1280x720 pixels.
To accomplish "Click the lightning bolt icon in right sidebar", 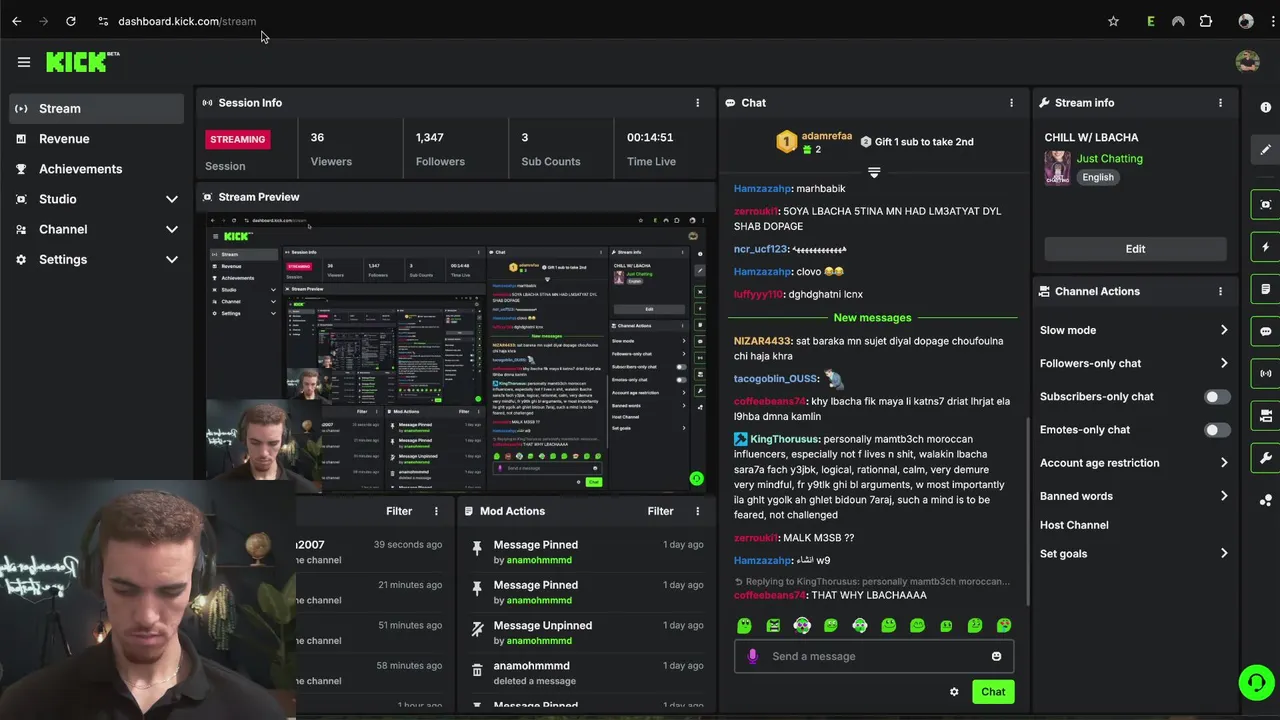I will [1266, 247].
